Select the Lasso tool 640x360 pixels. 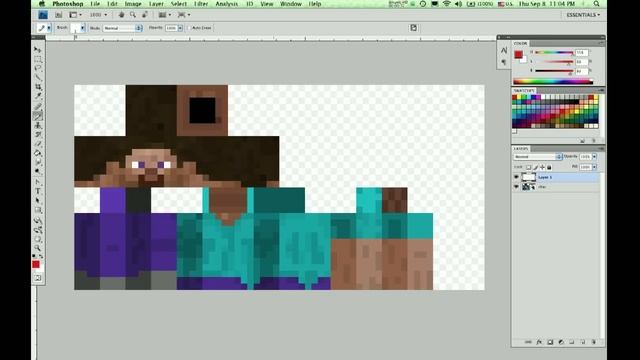tap(38, 68)
